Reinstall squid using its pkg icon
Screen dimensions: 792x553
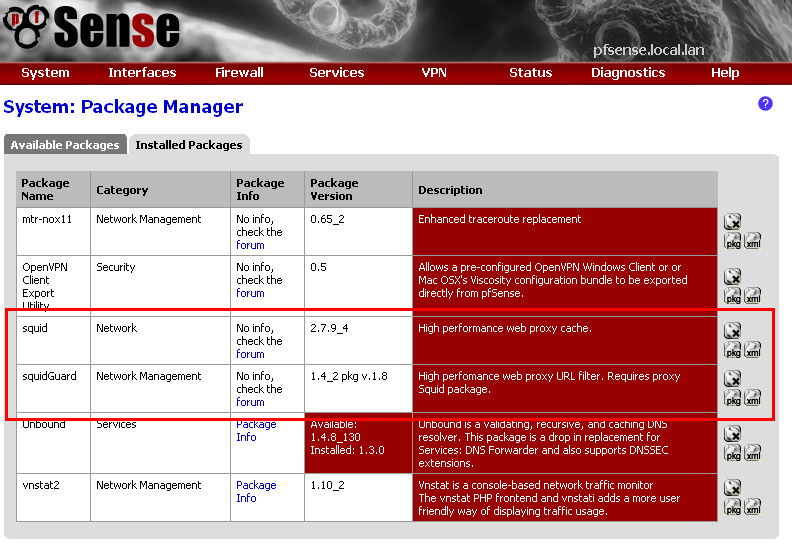tap(732, 349)
